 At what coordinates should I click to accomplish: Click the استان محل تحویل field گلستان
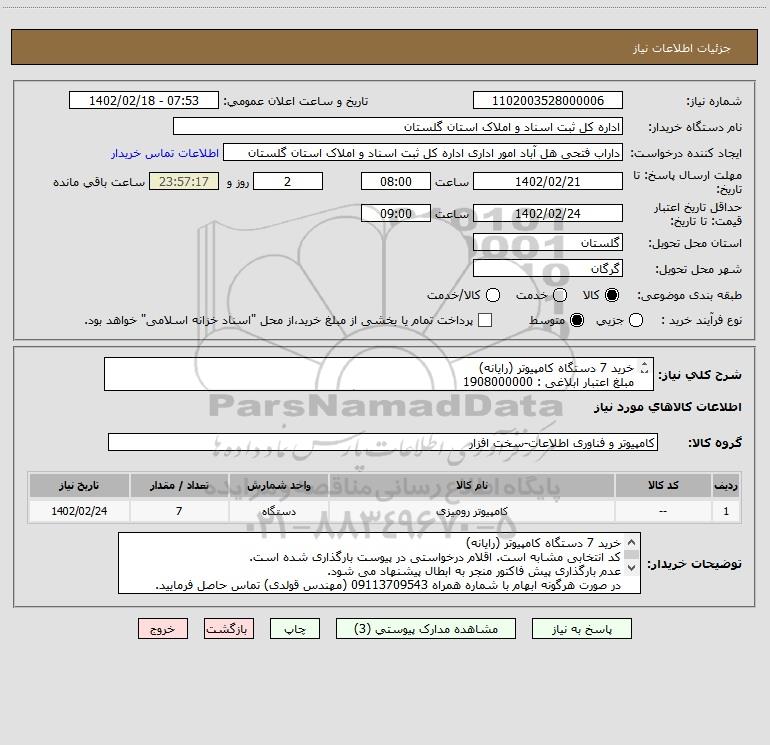pos(548,243)
